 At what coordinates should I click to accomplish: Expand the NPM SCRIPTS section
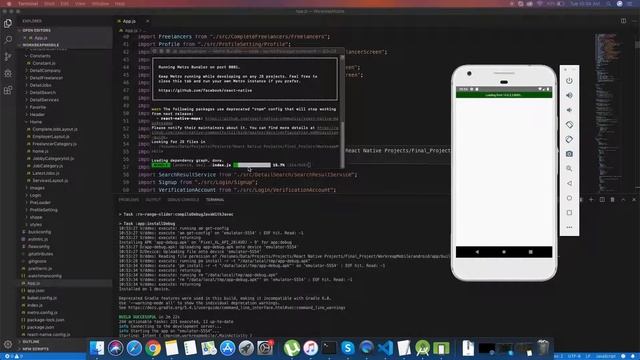coord(35,349)
